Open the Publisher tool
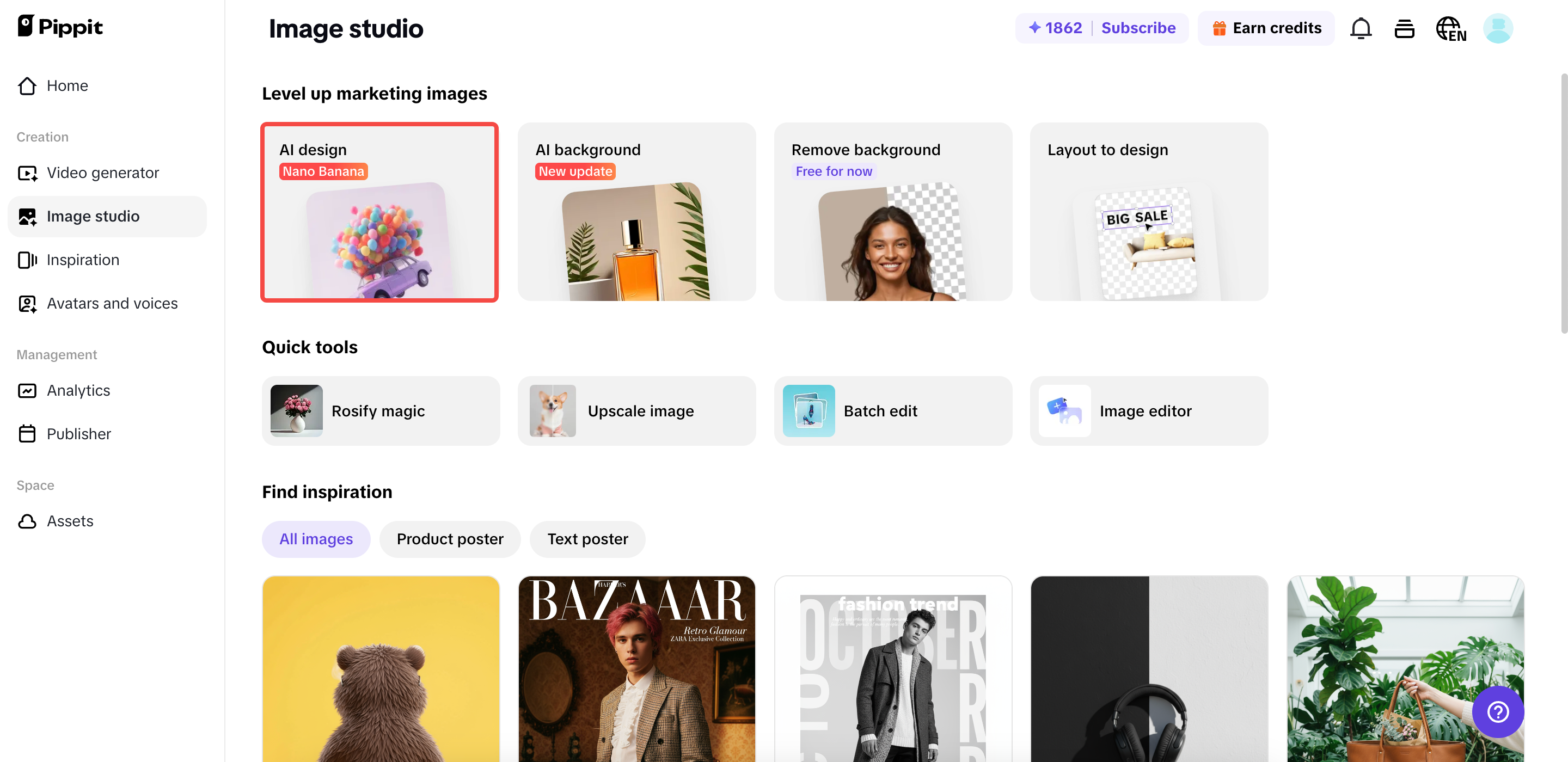The width and height of the screenshot is (1568, 762). pyautogui.click(x=78, y=433)
